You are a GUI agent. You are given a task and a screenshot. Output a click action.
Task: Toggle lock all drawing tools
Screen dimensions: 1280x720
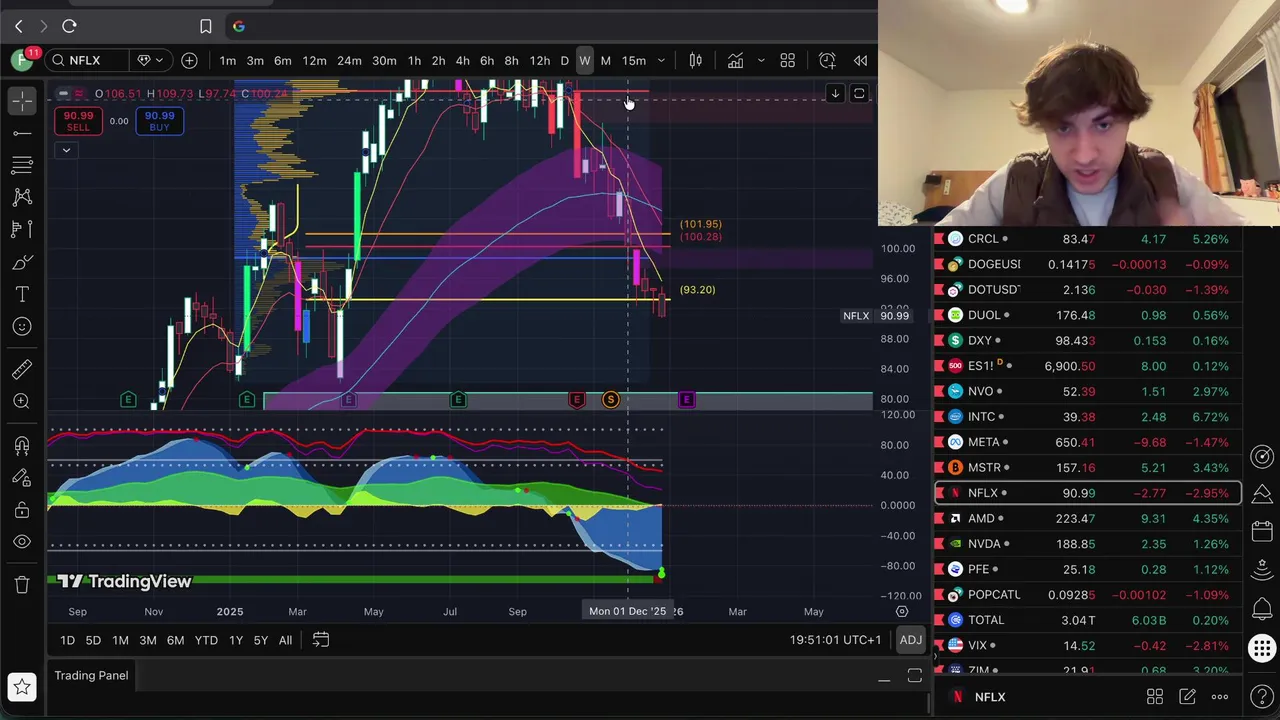pos(22,510)
